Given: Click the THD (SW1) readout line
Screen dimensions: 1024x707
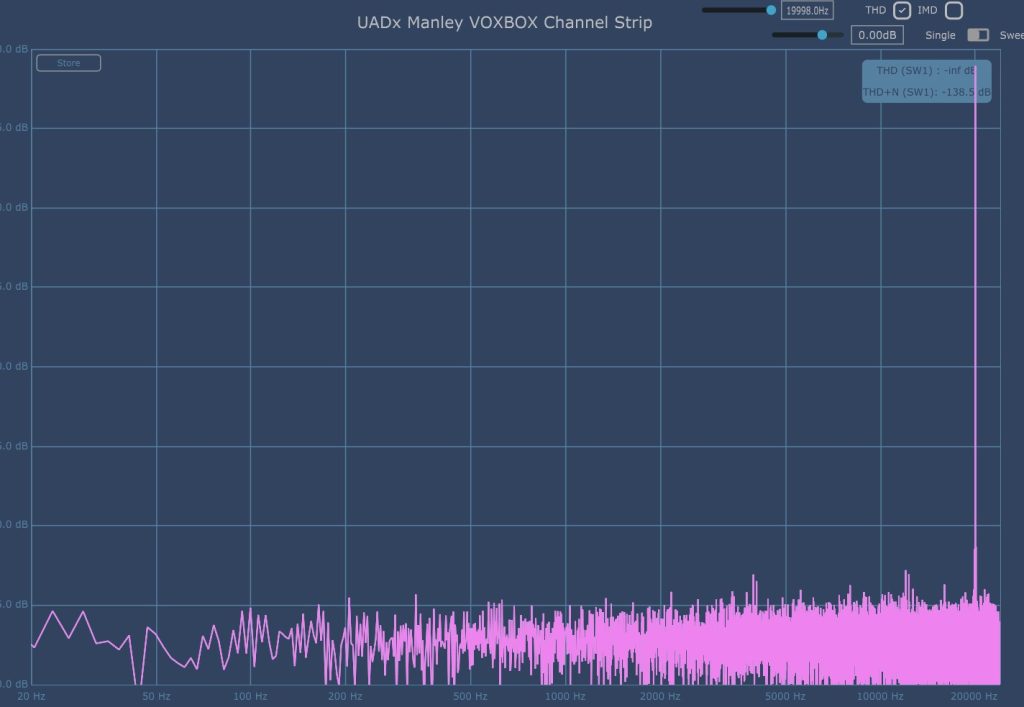Looking at the screenshot, I should click(926, 71).
